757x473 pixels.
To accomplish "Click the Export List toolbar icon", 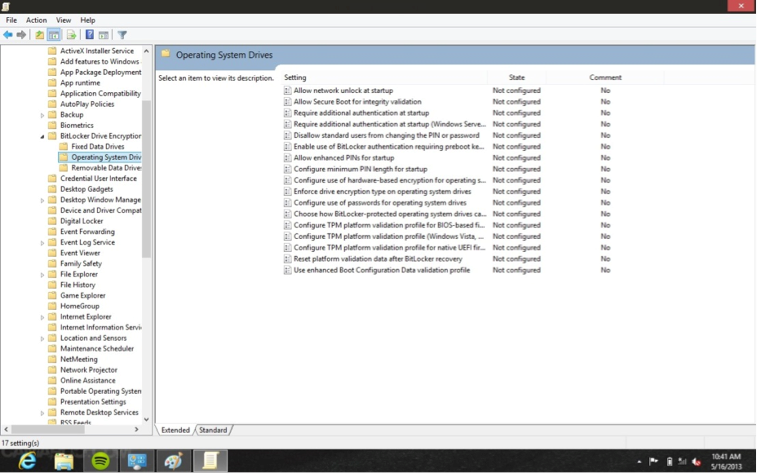I will (x=71, y=35).
